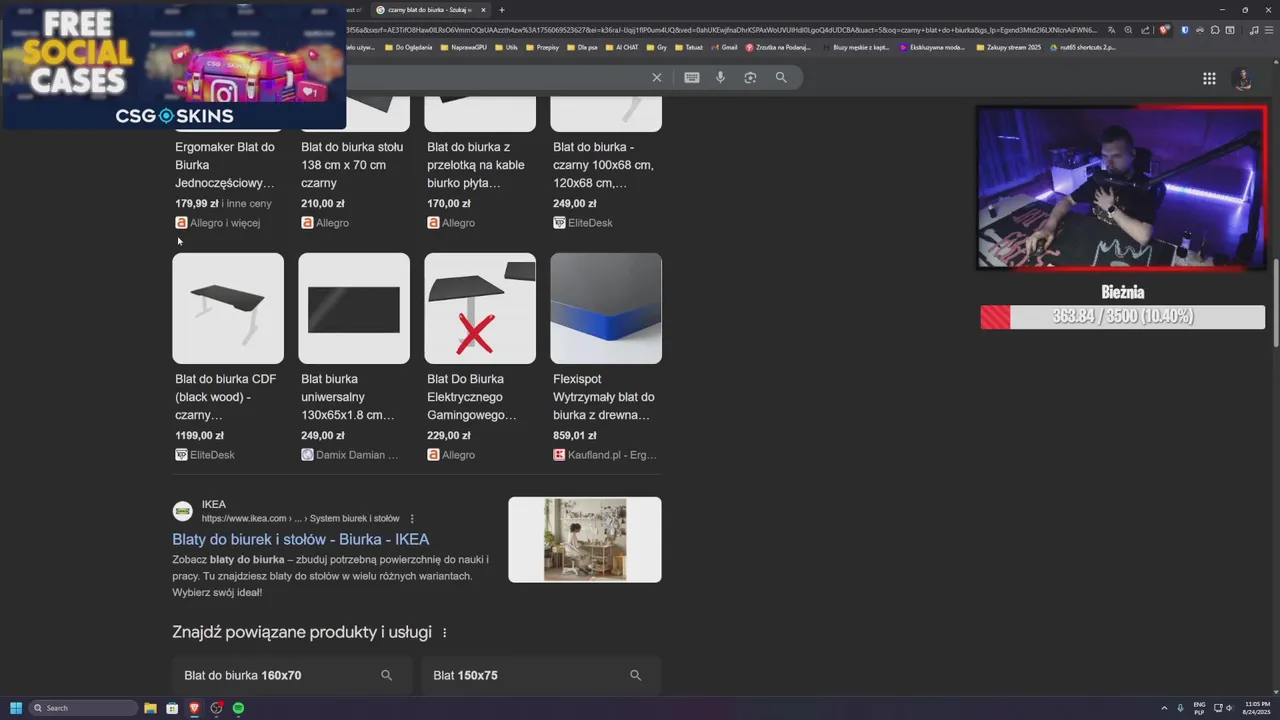Click the IKEA site favicon
Viewport: 1280px width, 720px height.
tap(183, 512)
